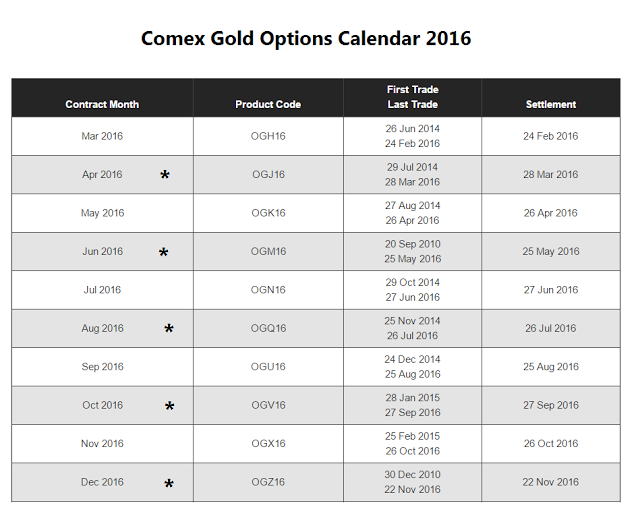The width and height of the screenshot is (640, 528).
Task: Click the Product Code column header
Action: [268, 104]
